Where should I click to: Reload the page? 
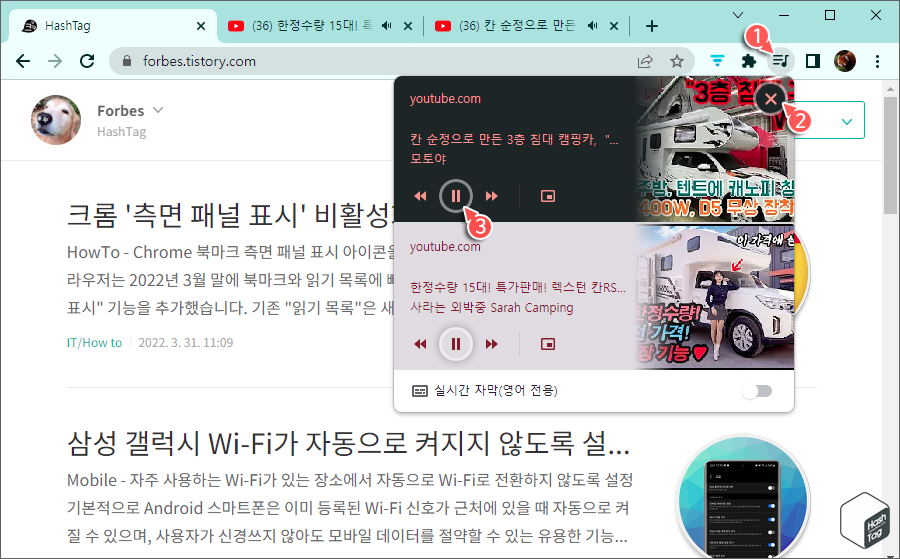(x=87, y=61)
